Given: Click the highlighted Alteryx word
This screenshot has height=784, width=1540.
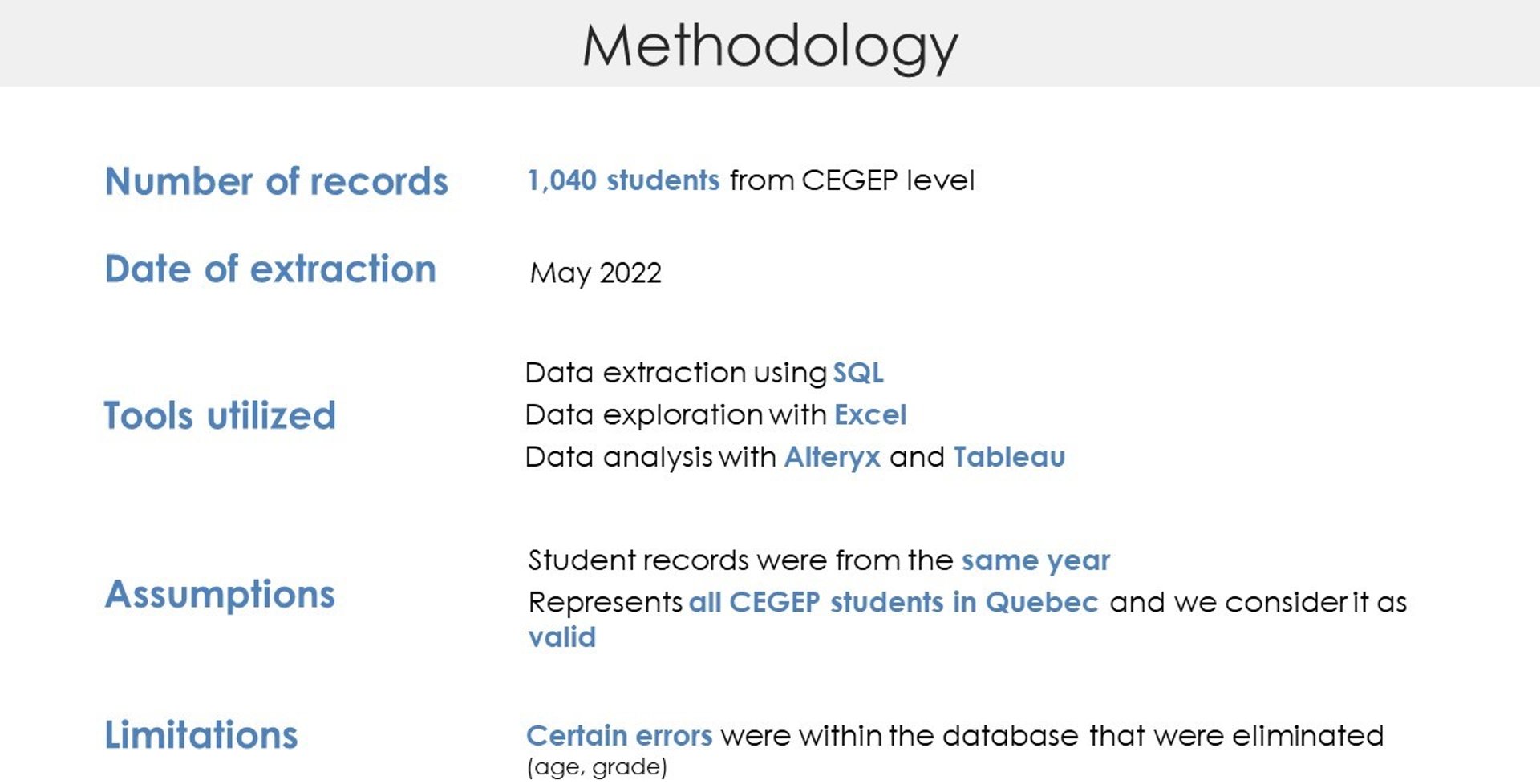Looking at the screenshot, I should click(x=832, y=457).
